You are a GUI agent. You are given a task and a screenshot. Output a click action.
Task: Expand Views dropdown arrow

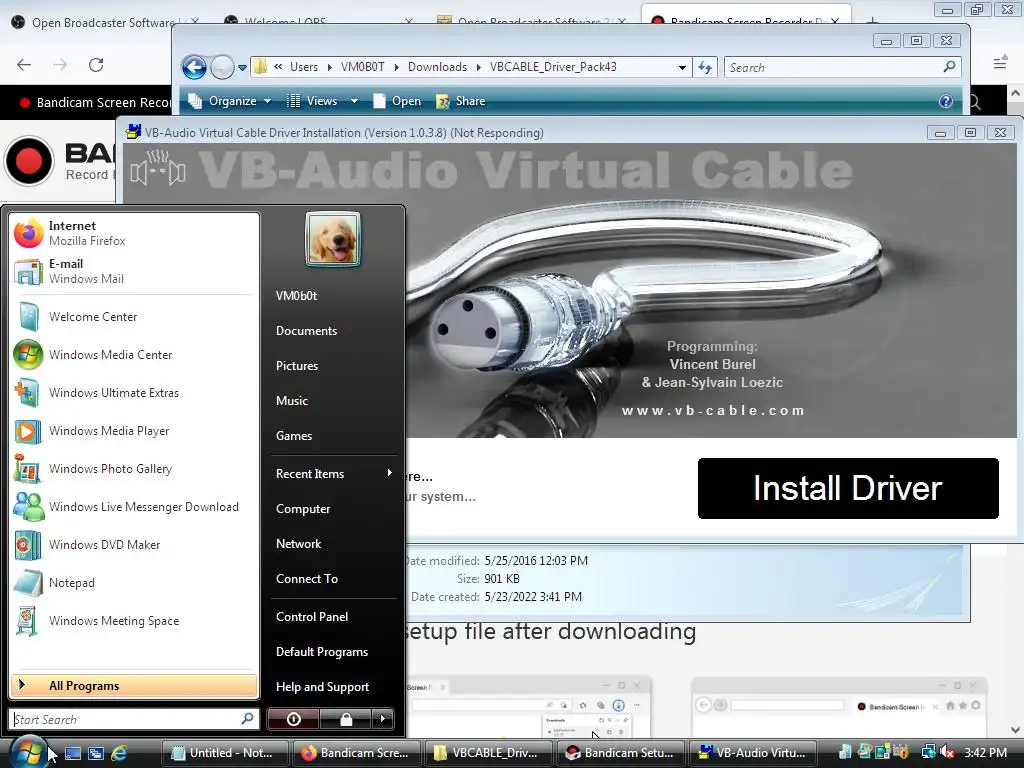click(x=354, y=101)
